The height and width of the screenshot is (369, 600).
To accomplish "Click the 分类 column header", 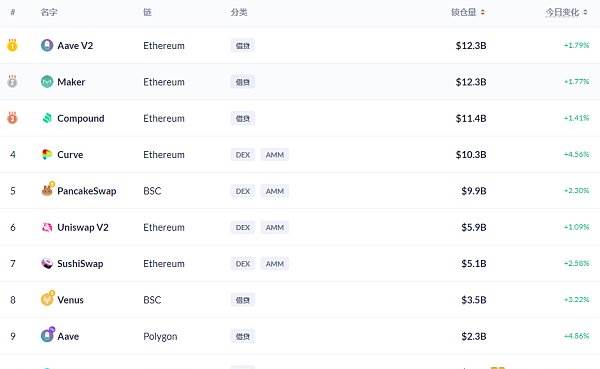I will point(239,12).
